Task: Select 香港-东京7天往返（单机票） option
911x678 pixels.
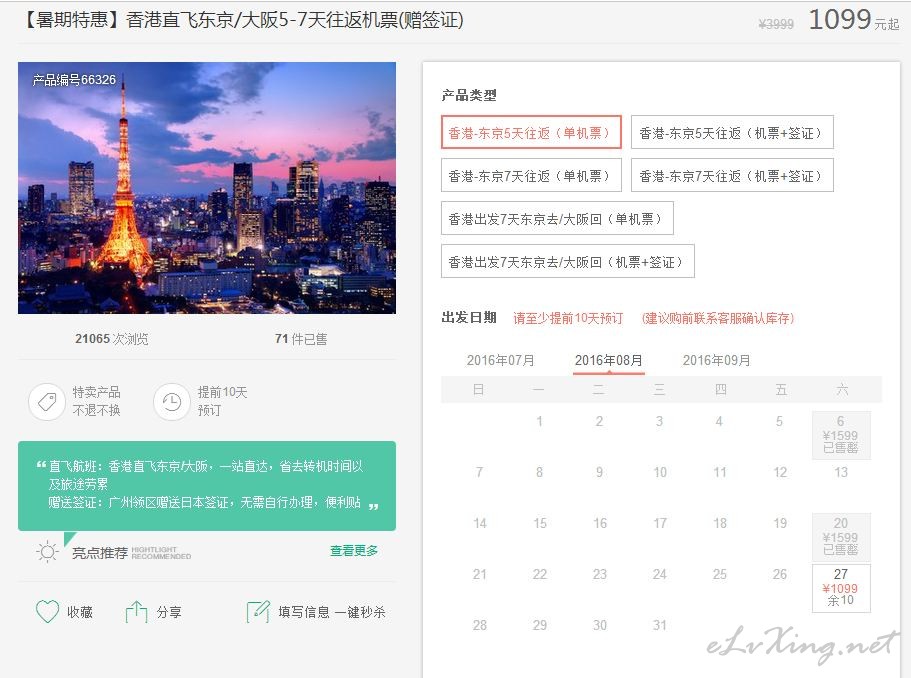Action: [x=531, y=175]
